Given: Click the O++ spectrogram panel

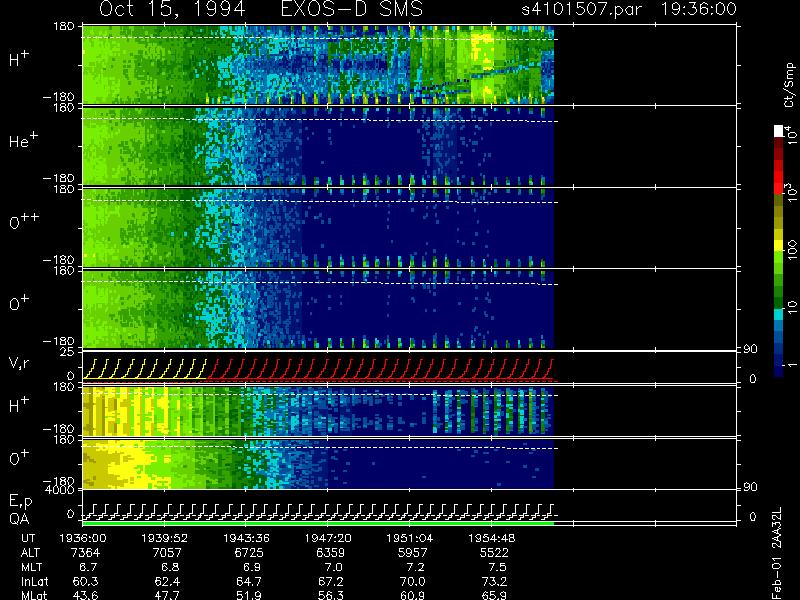Looking at the screenshot, I should [x=318, y=228].
